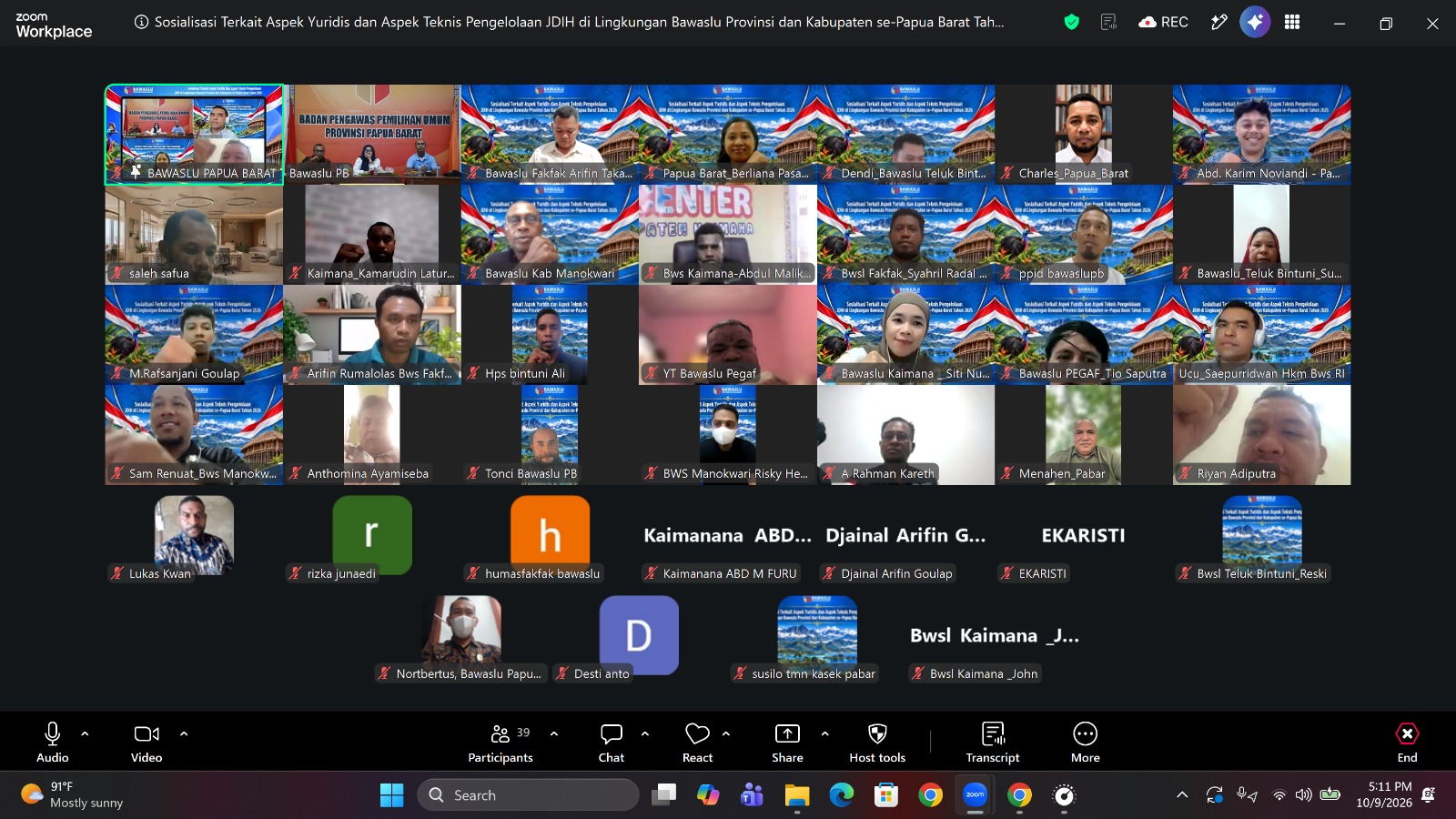Click the red End meeting button
This screenshot has width=1456, height=819.
point(1407,743)
